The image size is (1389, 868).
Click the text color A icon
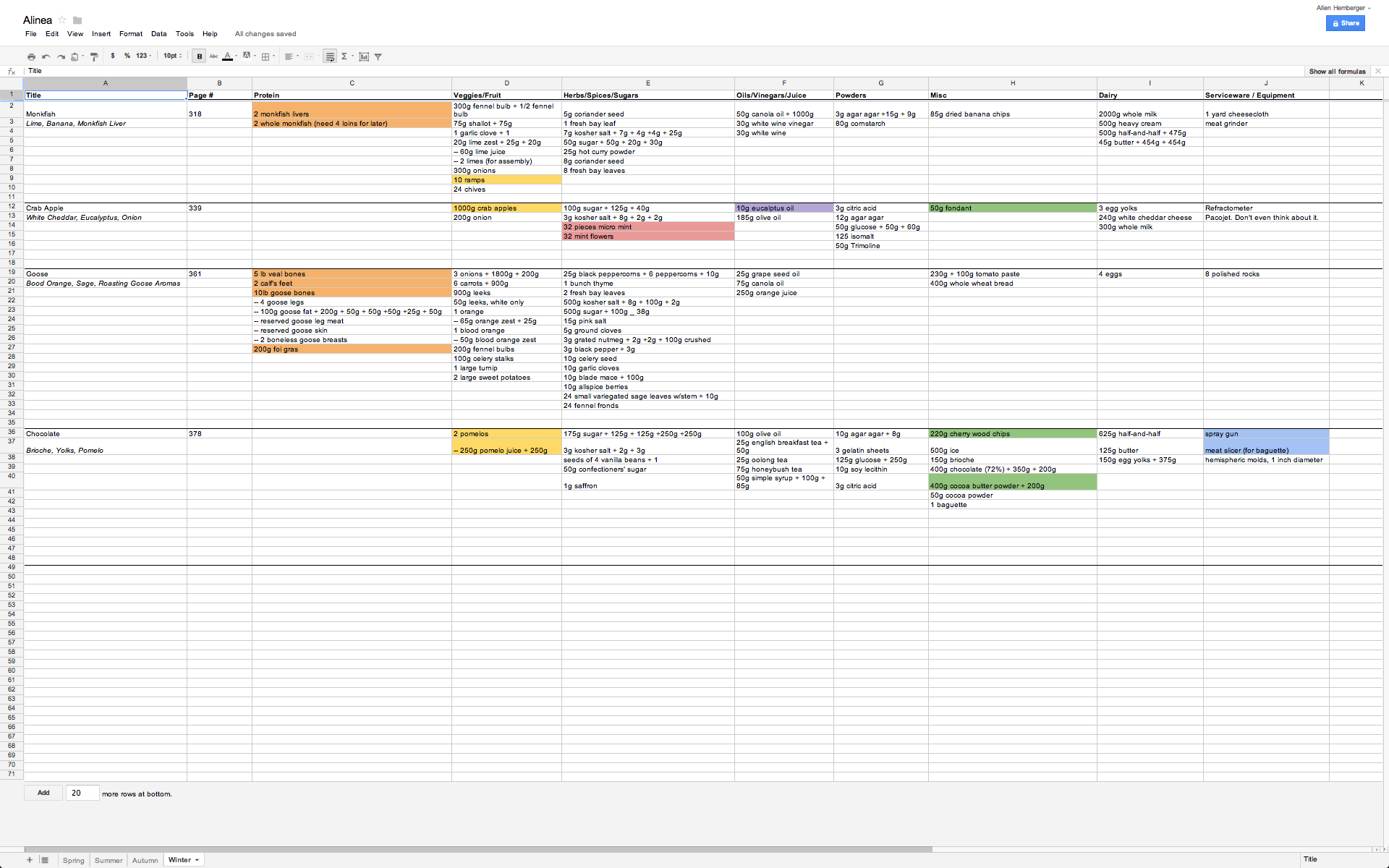tap(227, 56)
